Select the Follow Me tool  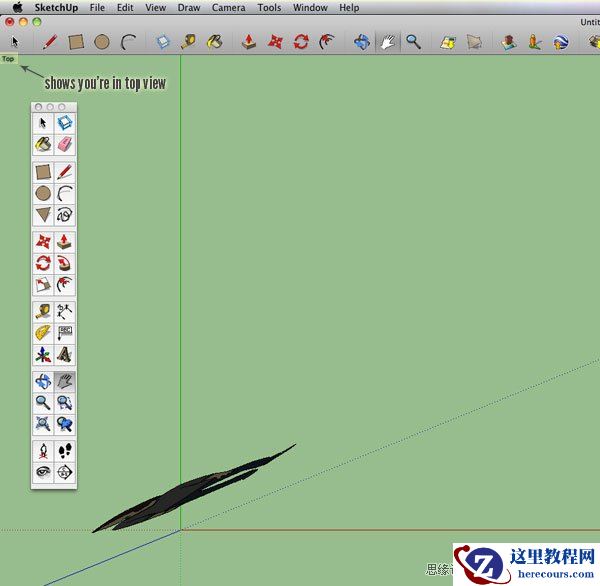pyautogui.click(x=65, y=263)
